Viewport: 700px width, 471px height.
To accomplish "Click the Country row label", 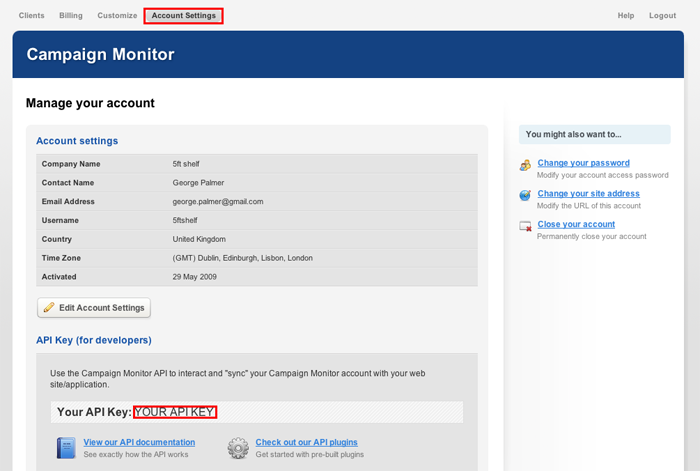I will tap(57, 239).
